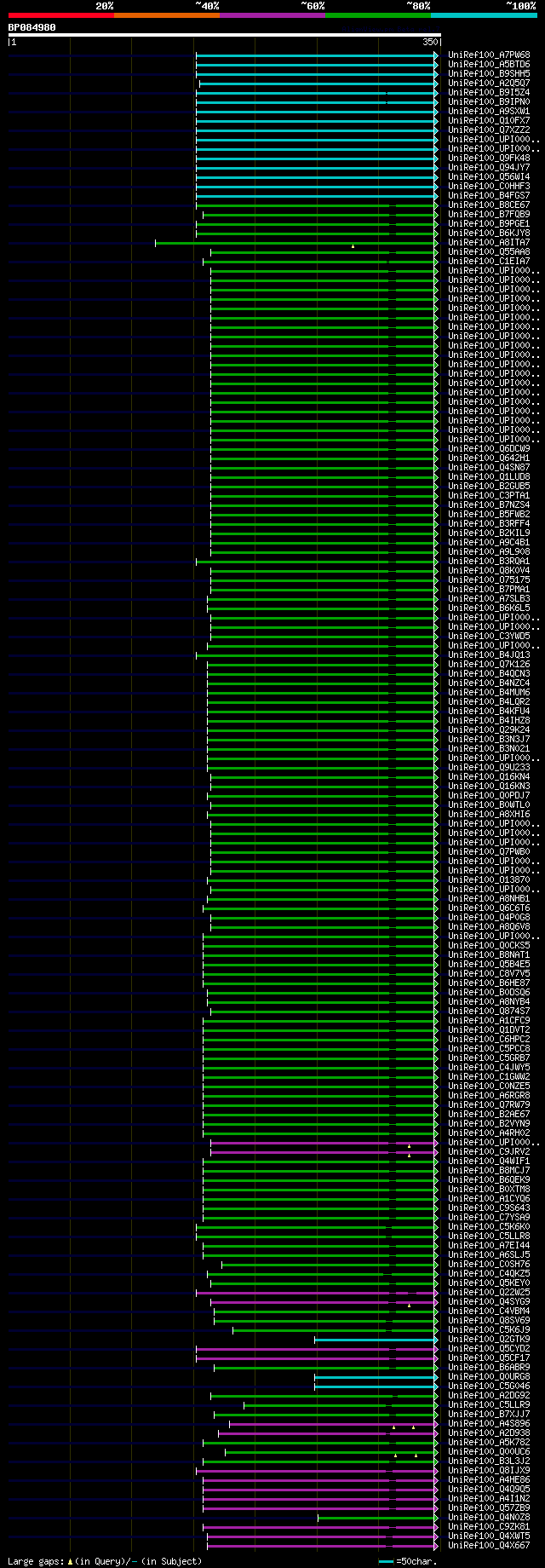
Task: Select the UniRef100_Q29K24 label
Action: click(x=489, y=730)
